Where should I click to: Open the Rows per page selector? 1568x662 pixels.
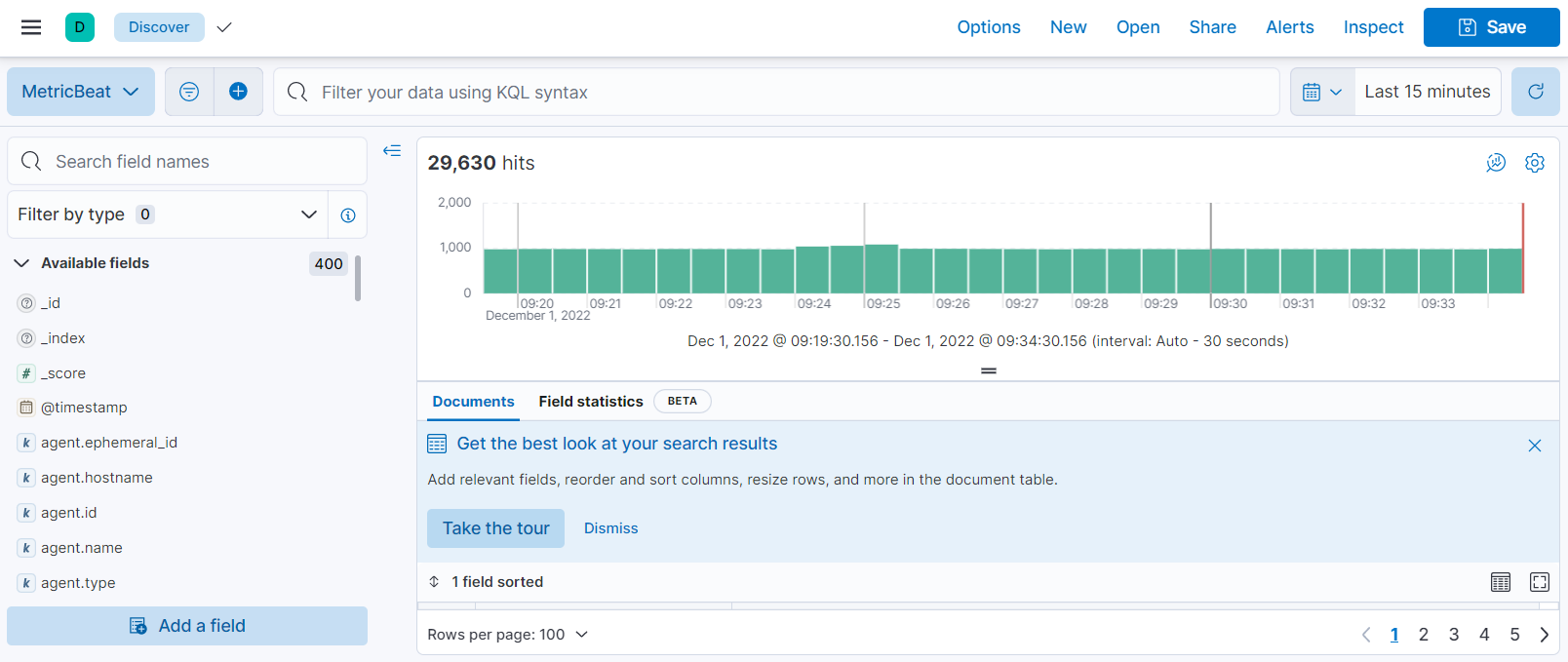(x=507, y=635)
